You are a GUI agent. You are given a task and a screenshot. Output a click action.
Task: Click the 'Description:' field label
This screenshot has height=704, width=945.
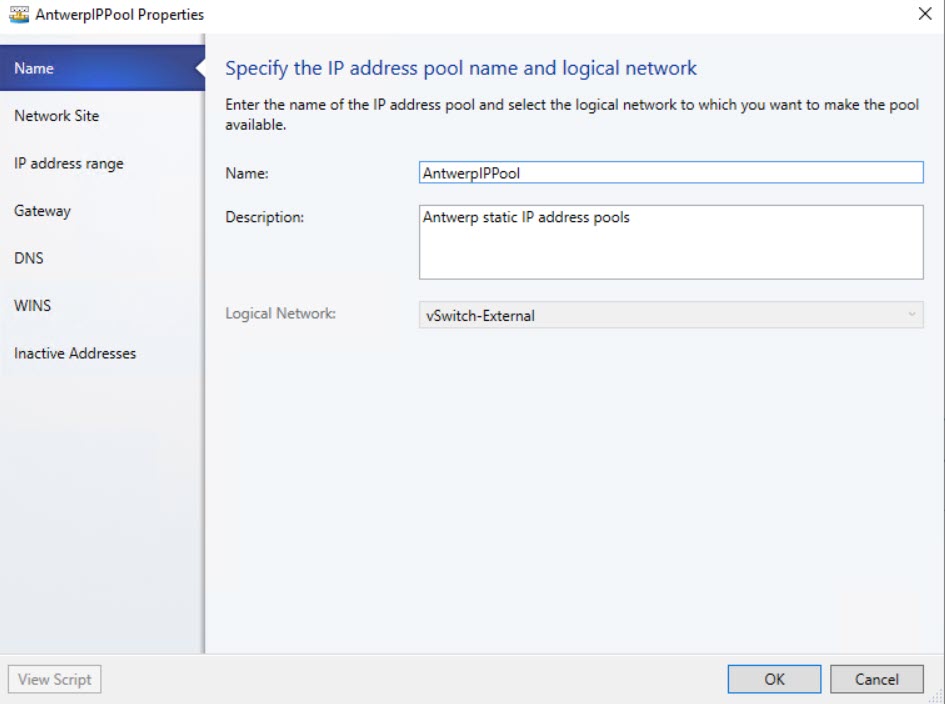265,217
